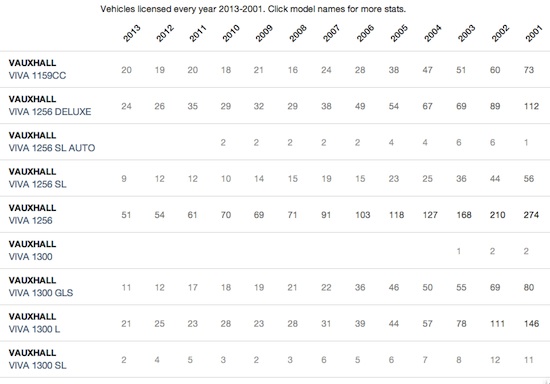Image resolution: width=550 pixels, height=384 pixels.
Task: Select the 146 value in VIVA 1300 L row
Action: tap(531, 324)
